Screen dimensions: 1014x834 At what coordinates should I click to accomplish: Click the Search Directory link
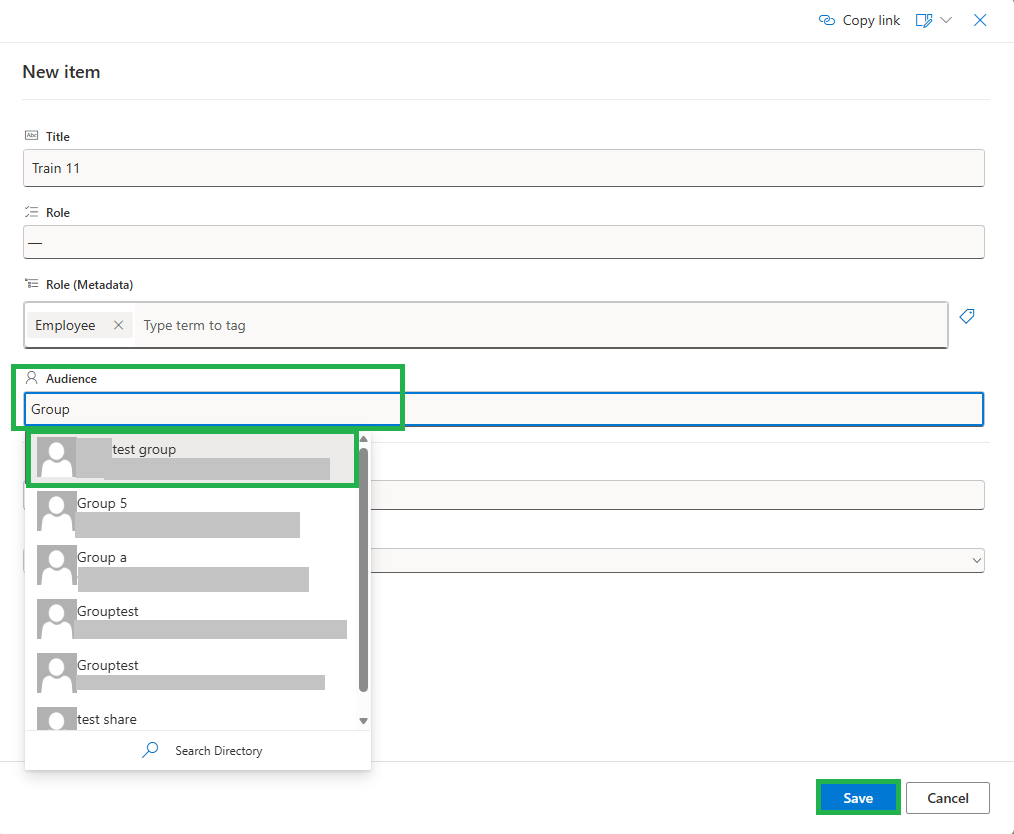pyautogui.click(x=219, y=751)
